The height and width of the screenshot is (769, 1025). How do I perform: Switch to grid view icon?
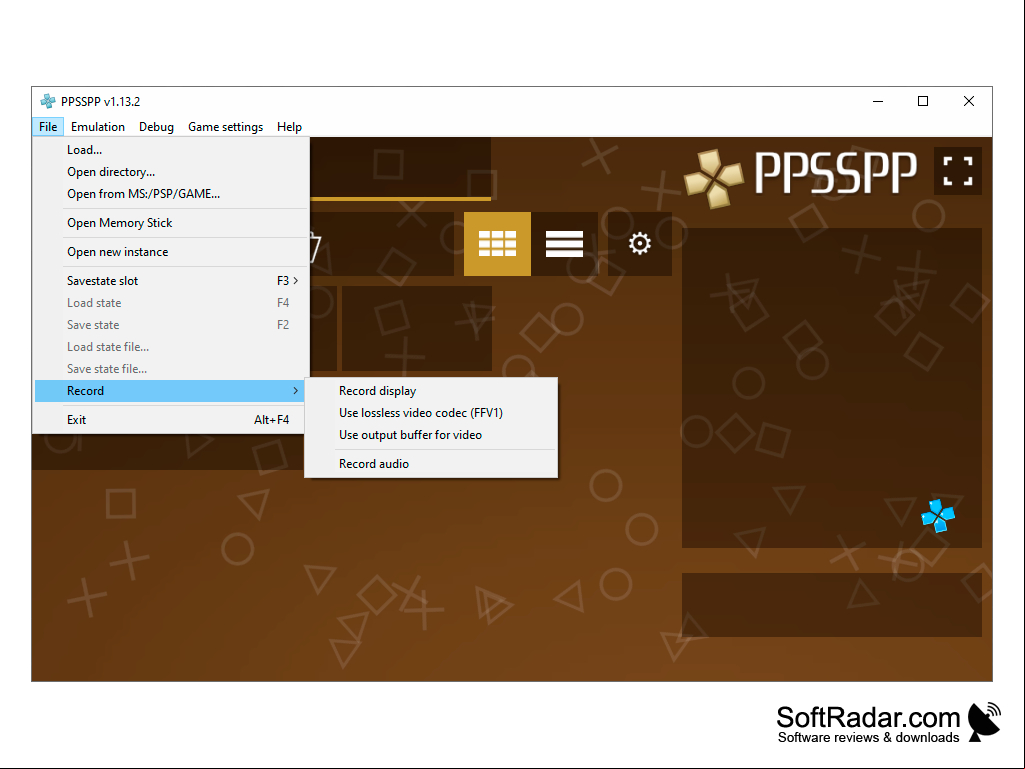497,243
